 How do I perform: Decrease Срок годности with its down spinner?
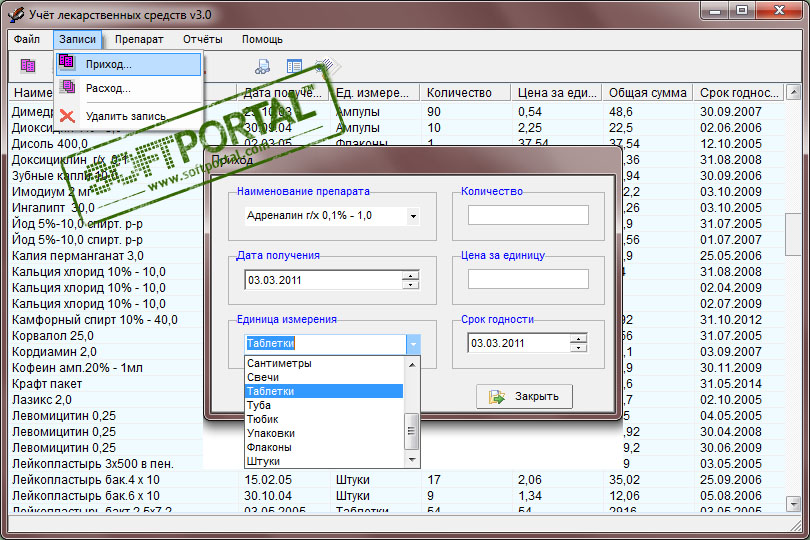pos(579,348)
